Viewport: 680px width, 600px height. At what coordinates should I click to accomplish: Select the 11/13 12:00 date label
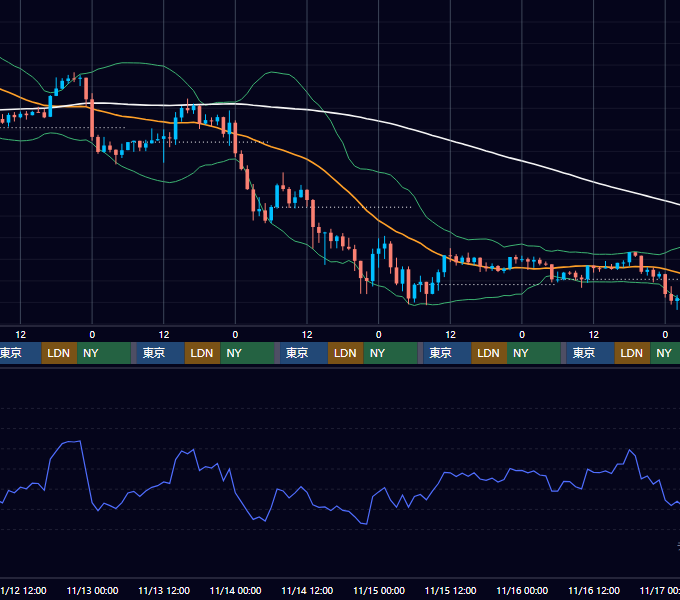click(x=164, y=590)
